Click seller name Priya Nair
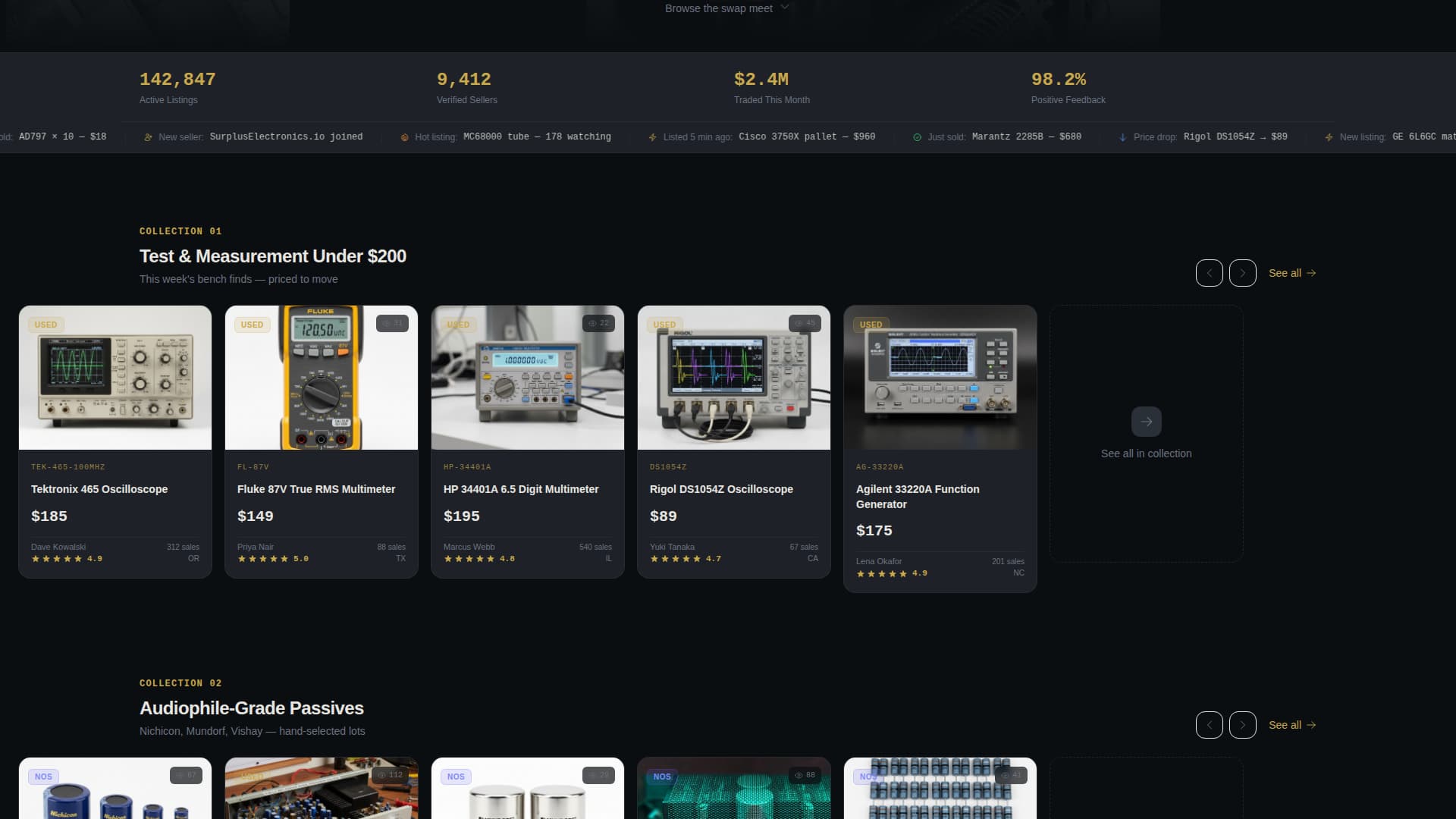Image resolution: width=1456 pixels, height=819 pixels. pos(256,547)
